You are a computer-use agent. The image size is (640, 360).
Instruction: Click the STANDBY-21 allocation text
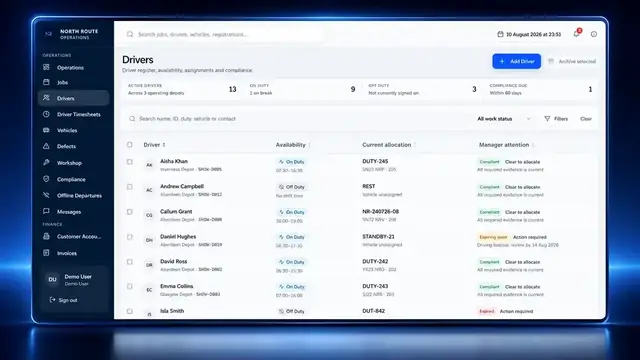(x=378, y=236)
